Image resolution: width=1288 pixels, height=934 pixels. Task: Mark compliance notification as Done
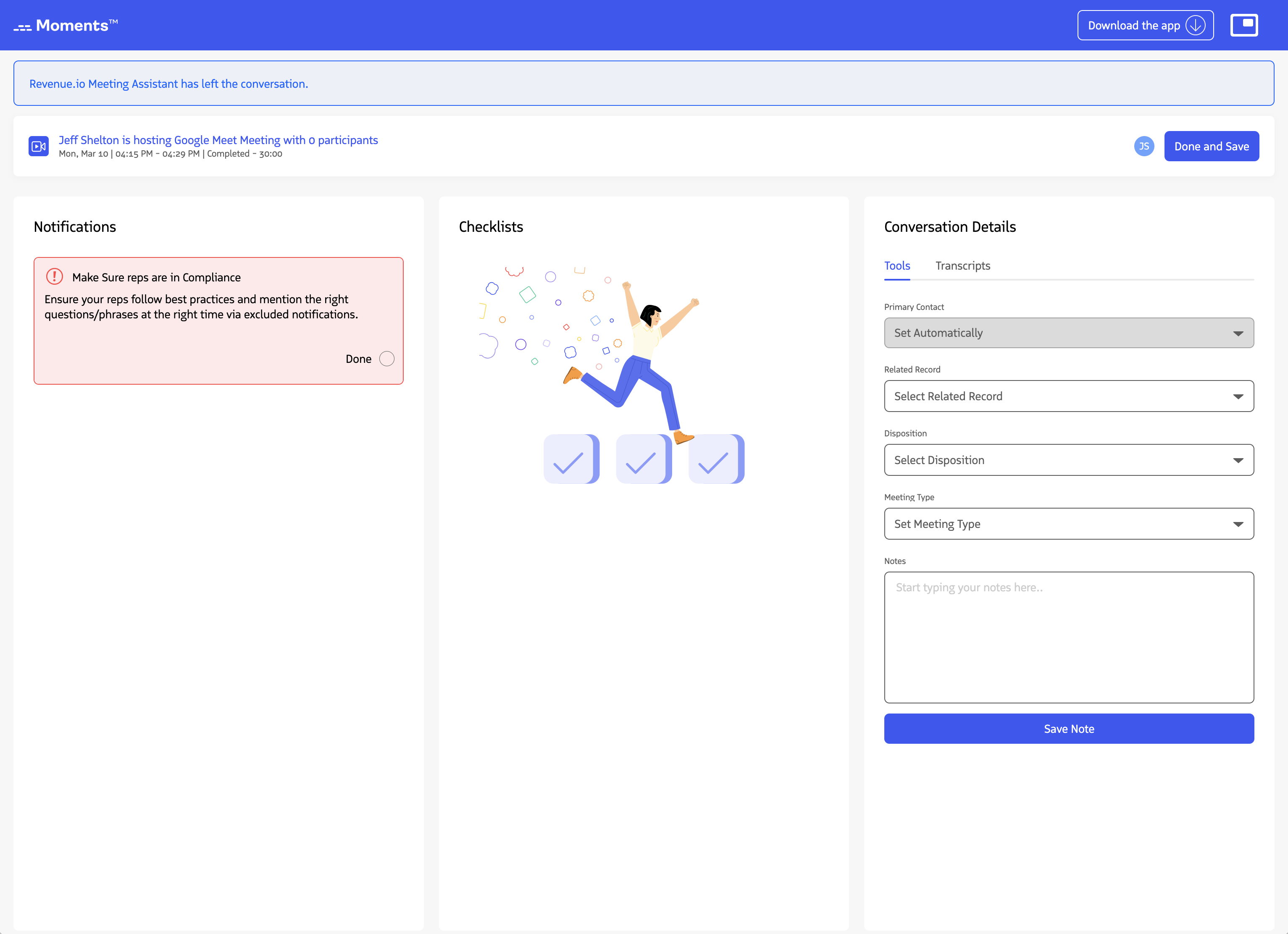pos(387,359)
